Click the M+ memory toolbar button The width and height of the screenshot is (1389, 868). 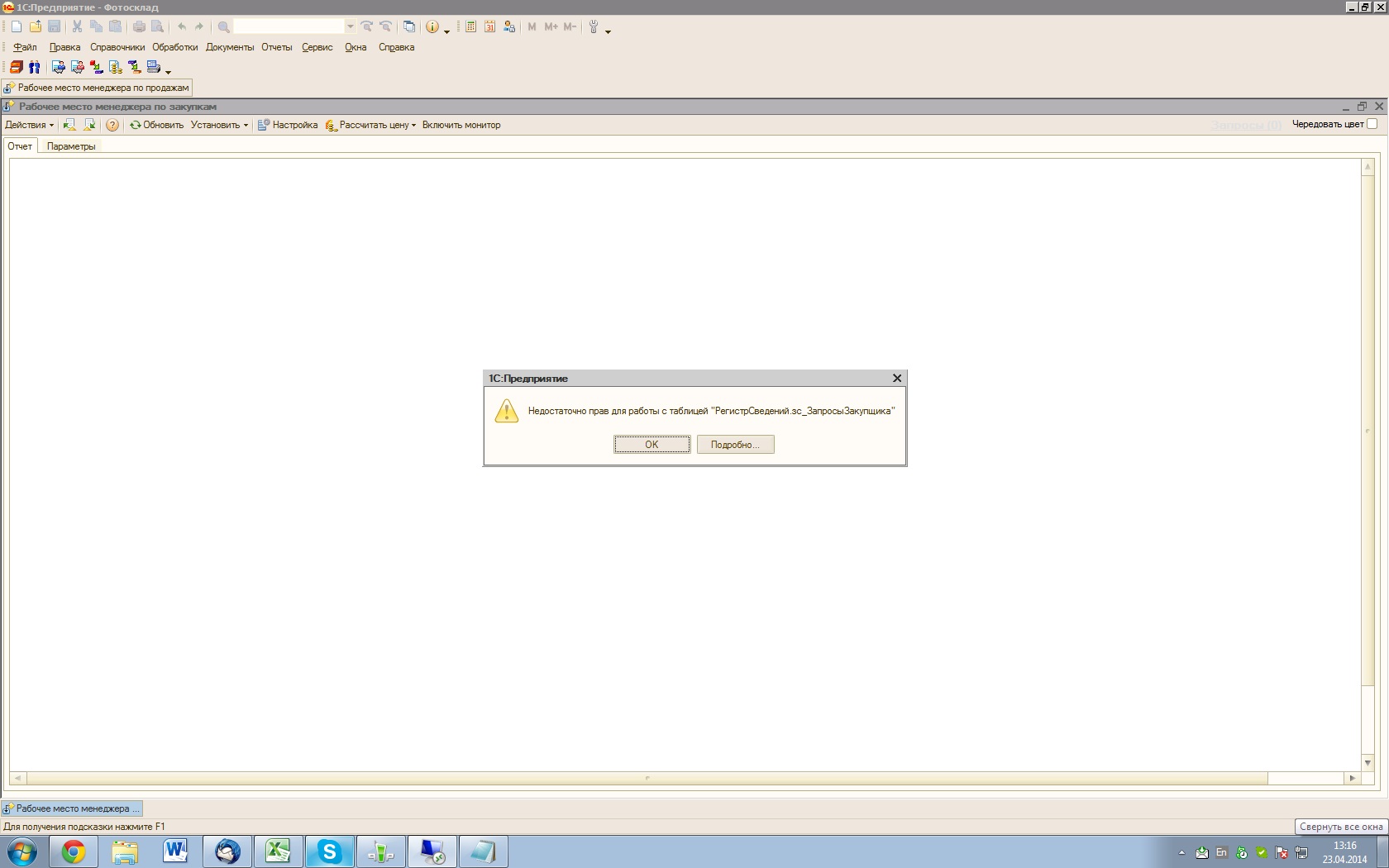(551, 27)
